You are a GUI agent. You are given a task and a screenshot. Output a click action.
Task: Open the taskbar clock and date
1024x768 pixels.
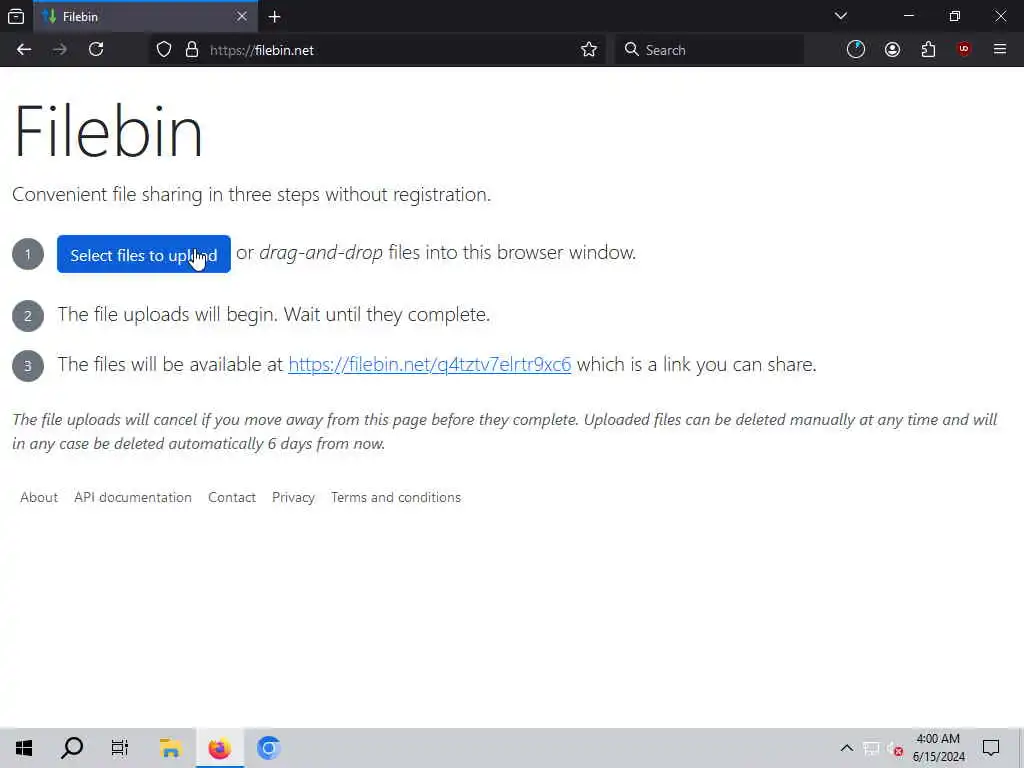click(x=938, y=748)
